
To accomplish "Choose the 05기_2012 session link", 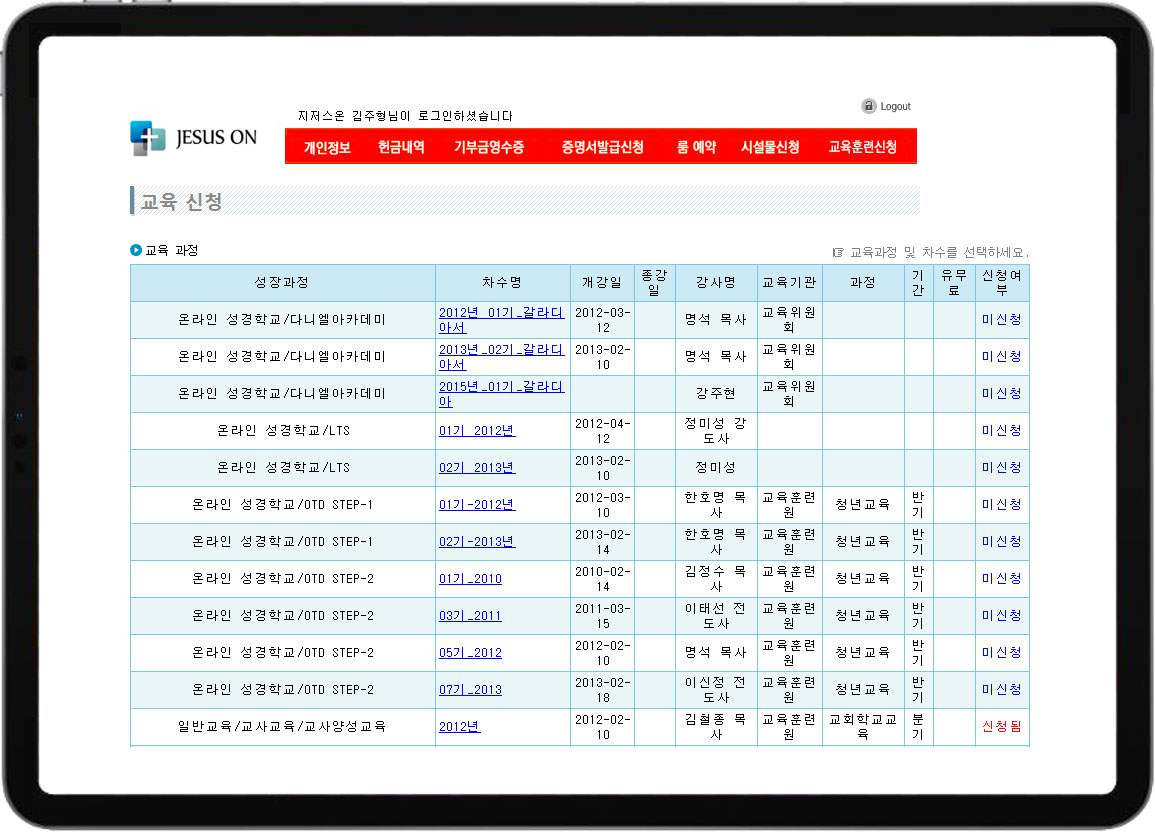I will (x=470, y=653).
